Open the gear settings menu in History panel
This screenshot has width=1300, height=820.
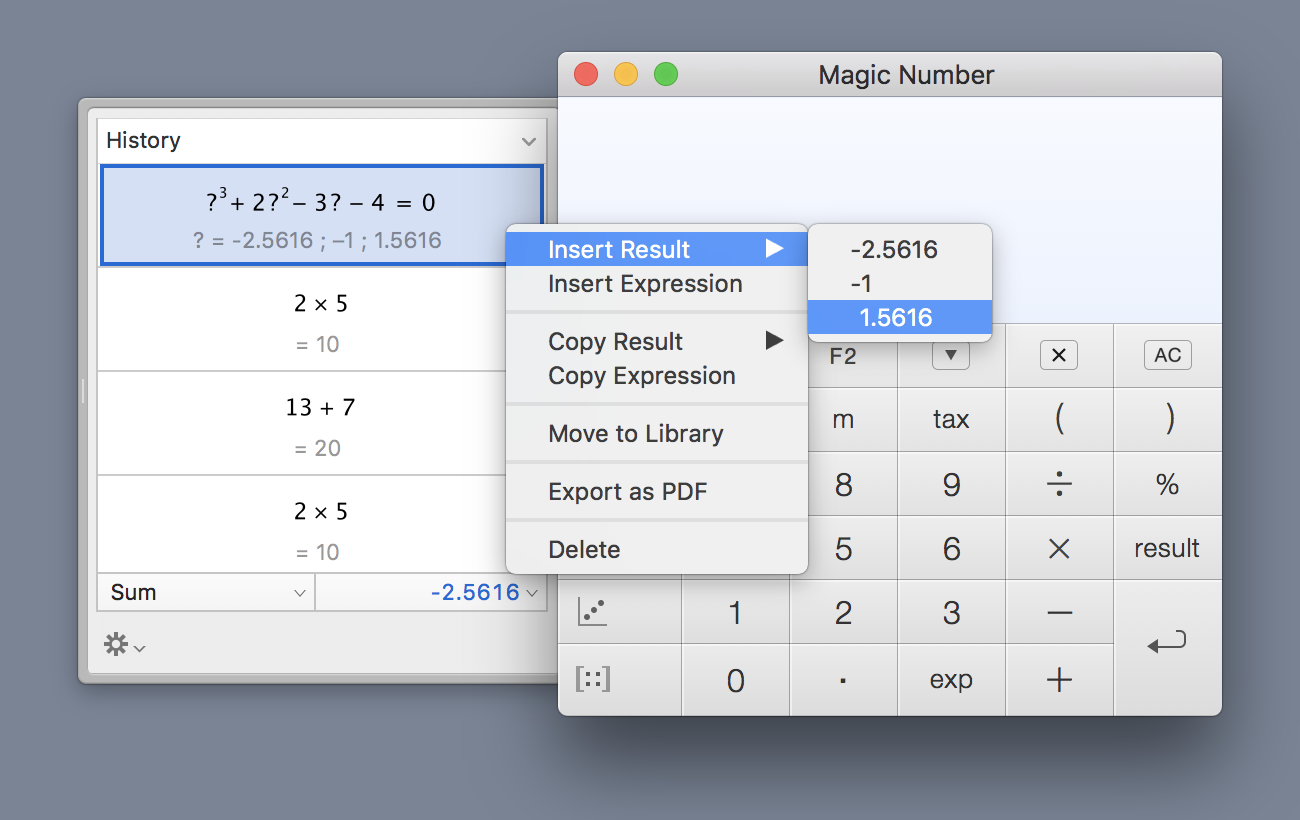124,645
